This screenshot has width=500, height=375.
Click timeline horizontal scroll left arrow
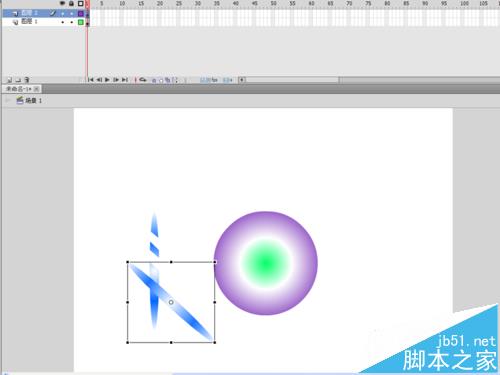[242, 80]
